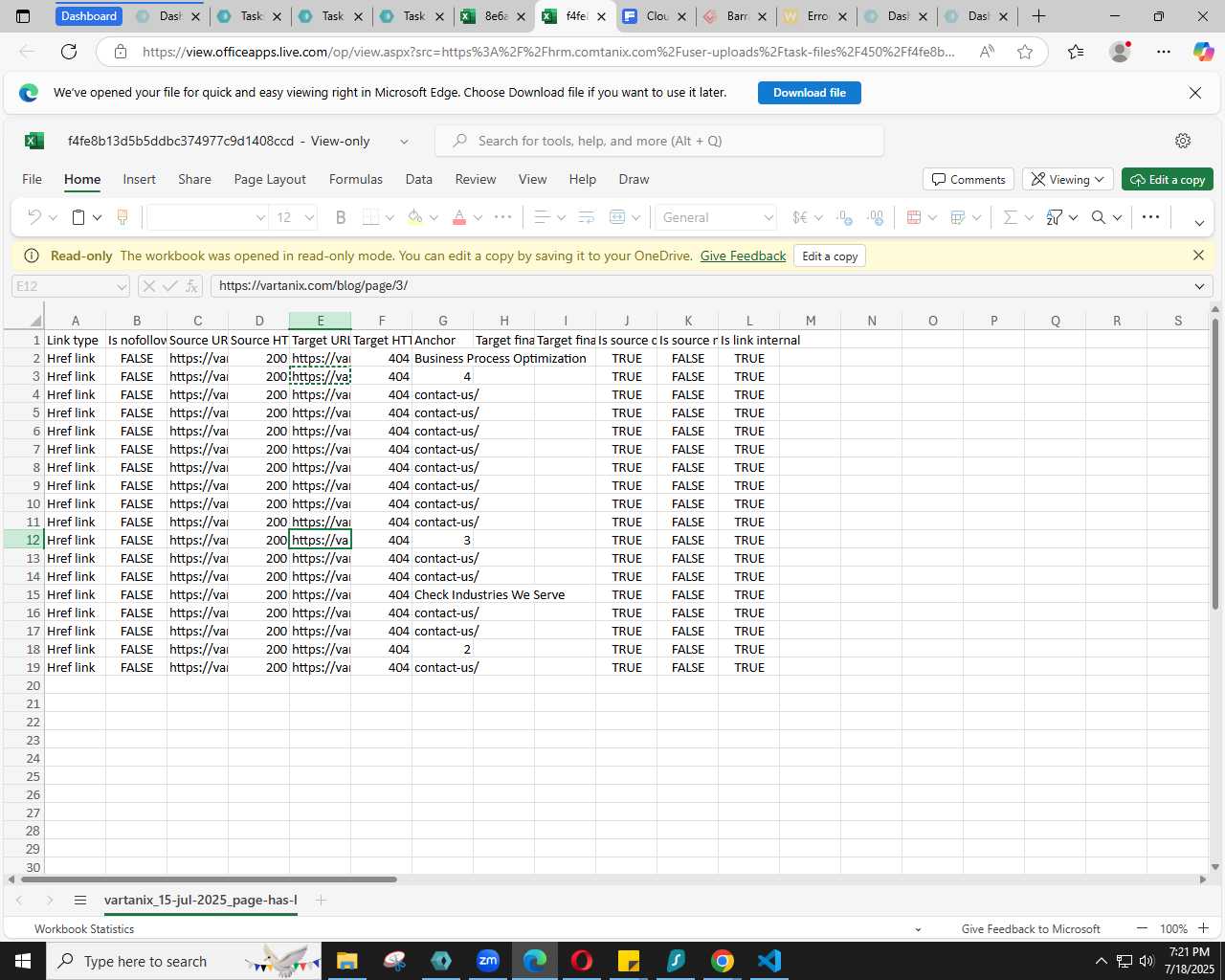Switch to the Page Layout tab
The height and width of the screenshot is (980, 1225).
(x=270, y=179)
